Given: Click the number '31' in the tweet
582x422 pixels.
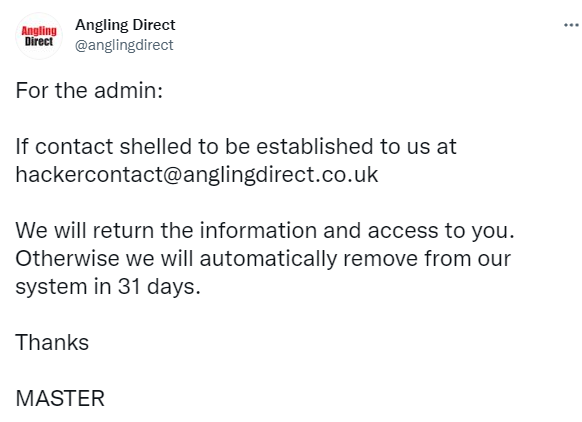Looking at the screenshot, I should (x=129, y=286).
